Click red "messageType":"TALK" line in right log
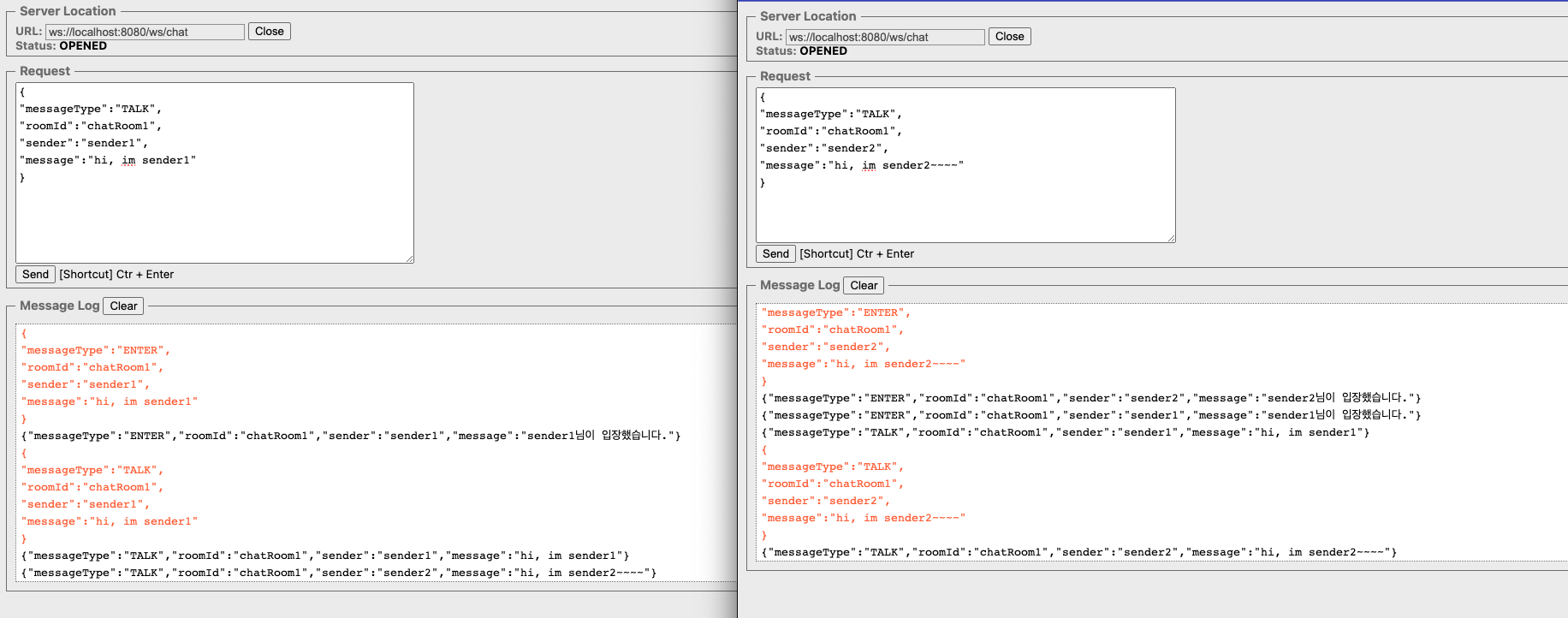Image resolution: width=1568 pixels, height=618 pixels. 833,466
